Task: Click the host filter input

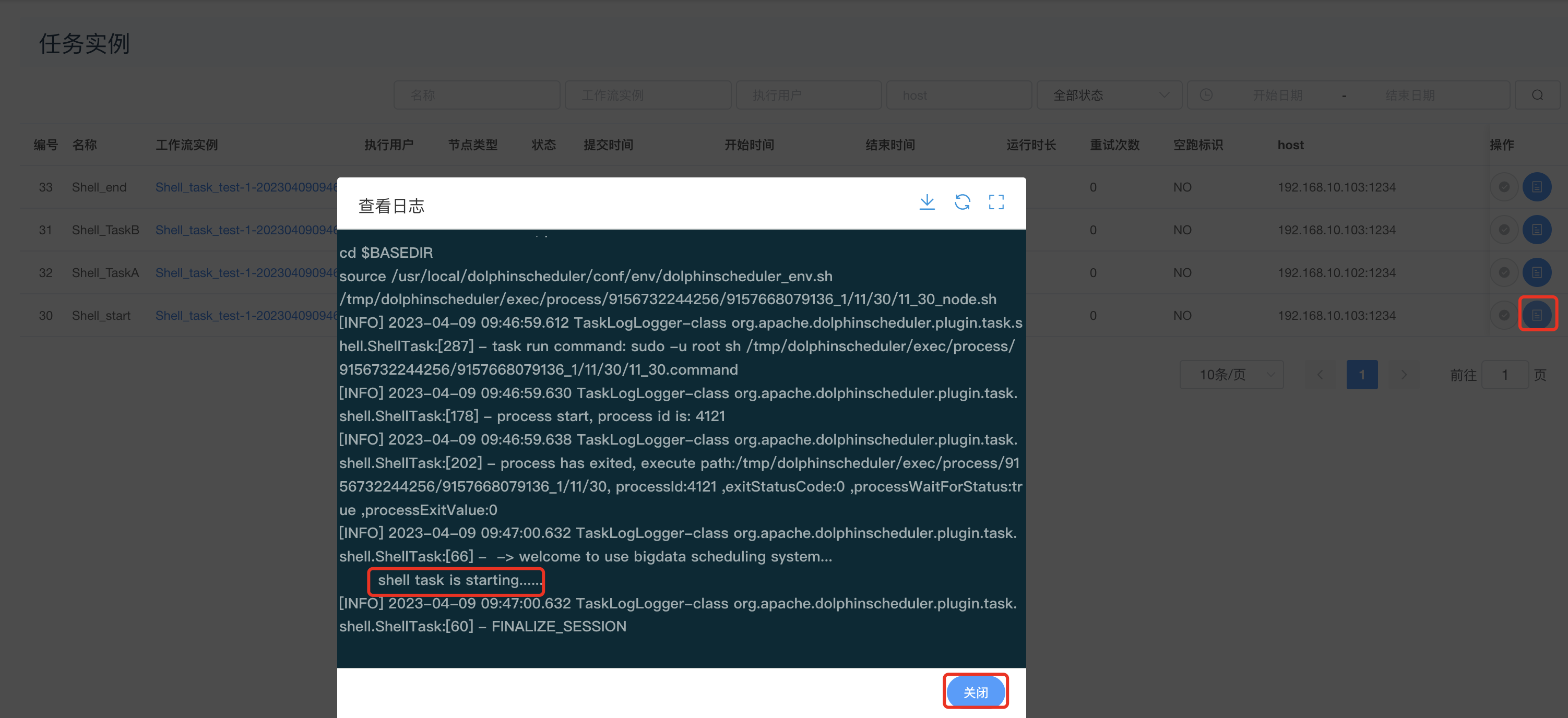Action: (958, 95)
